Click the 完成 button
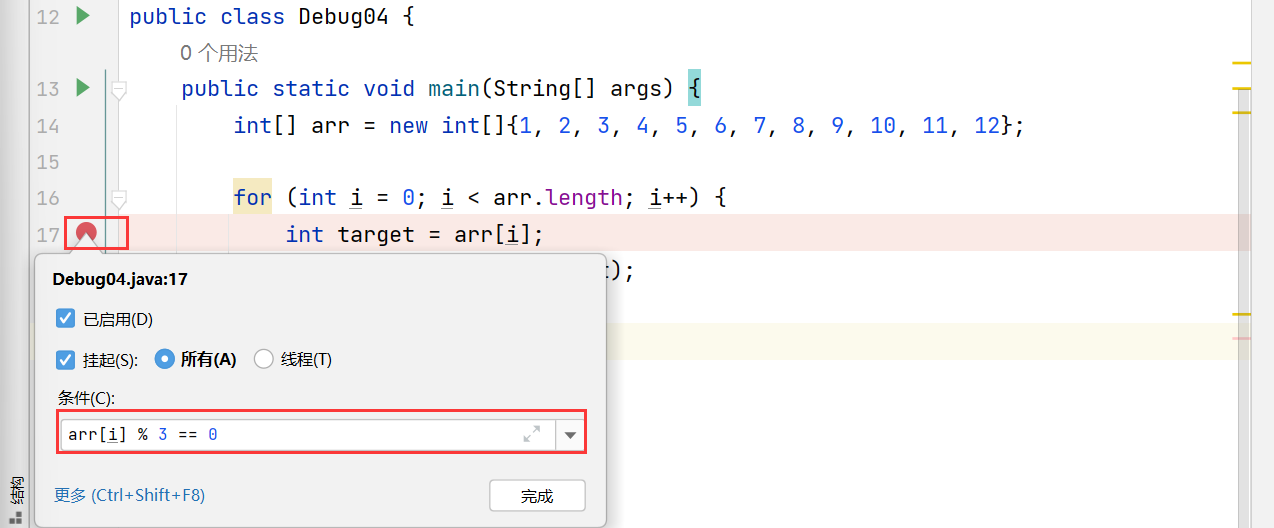The height and width of the screenshot is (528, 1274). click(537, 496)
